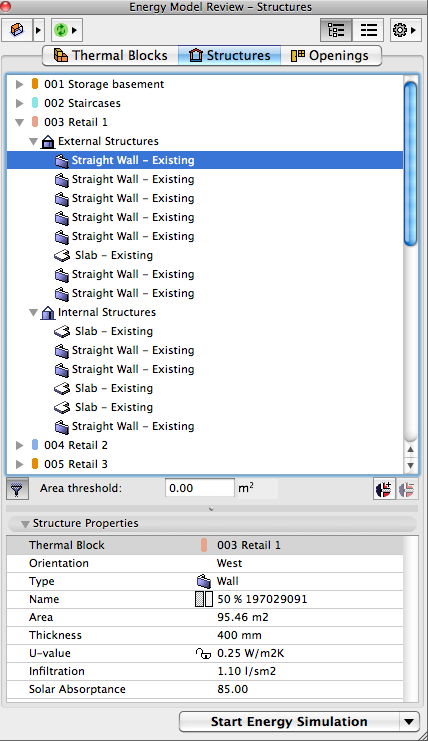428x741 pixels.
Task: Click the Thermal Block property row
Action: tap(205, 545)
